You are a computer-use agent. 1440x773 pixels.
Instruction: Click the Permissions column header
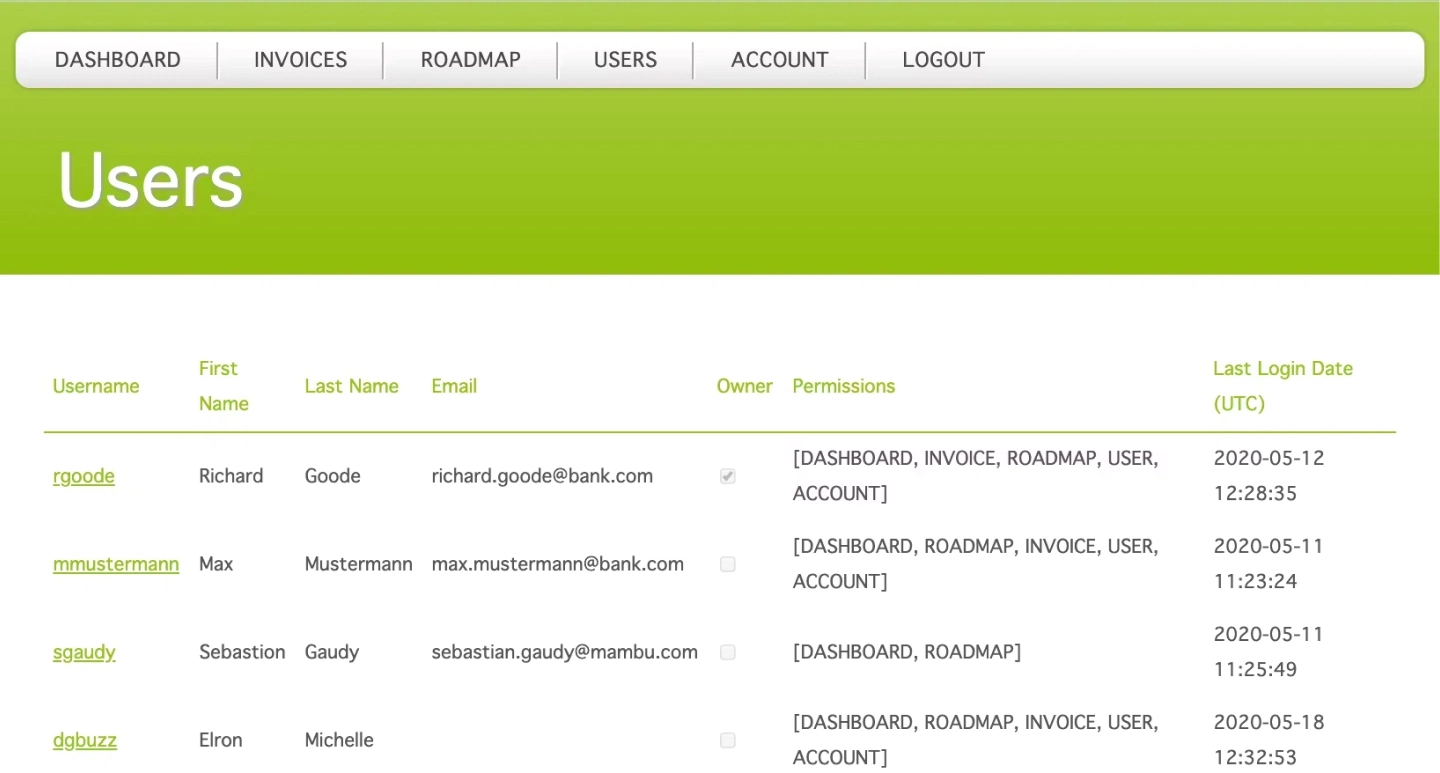(x=843, y=386)
